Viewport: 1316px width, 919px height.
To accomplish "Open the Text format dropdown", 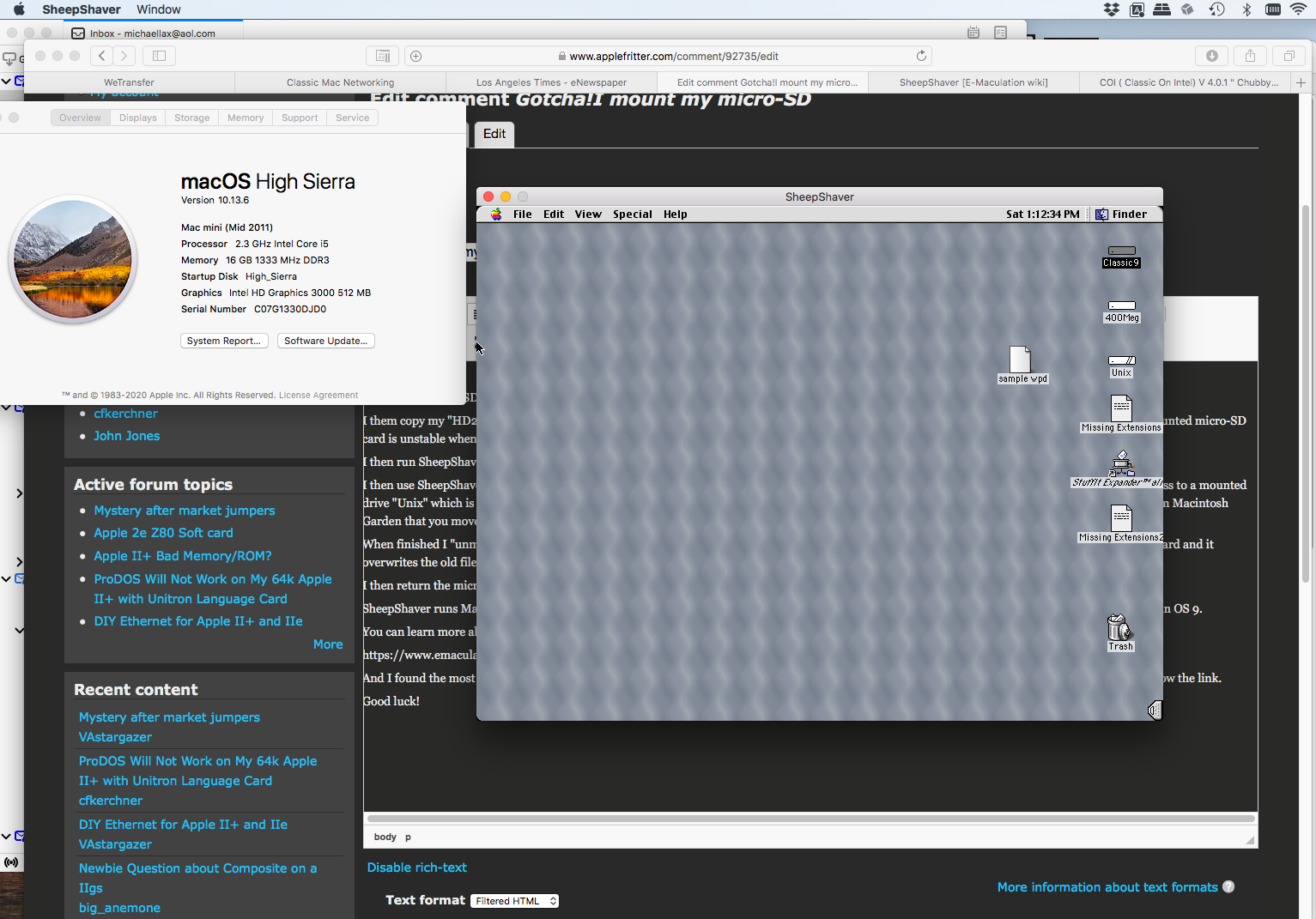I will pos(514,901).
